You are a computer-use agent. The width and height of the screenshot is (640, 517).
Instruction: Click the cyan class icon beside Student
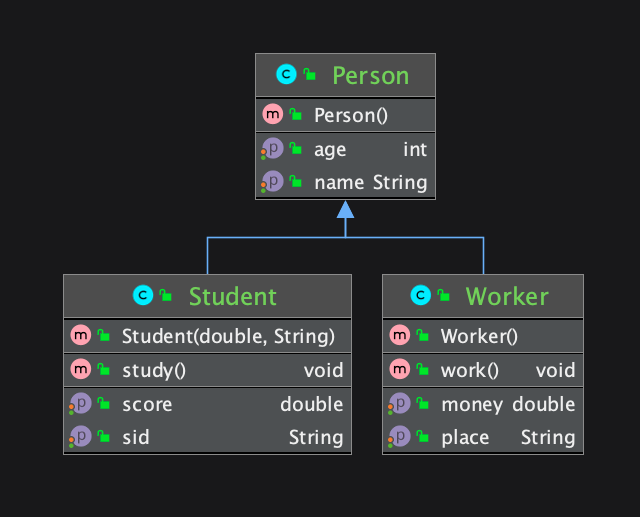tap(143, 296)
